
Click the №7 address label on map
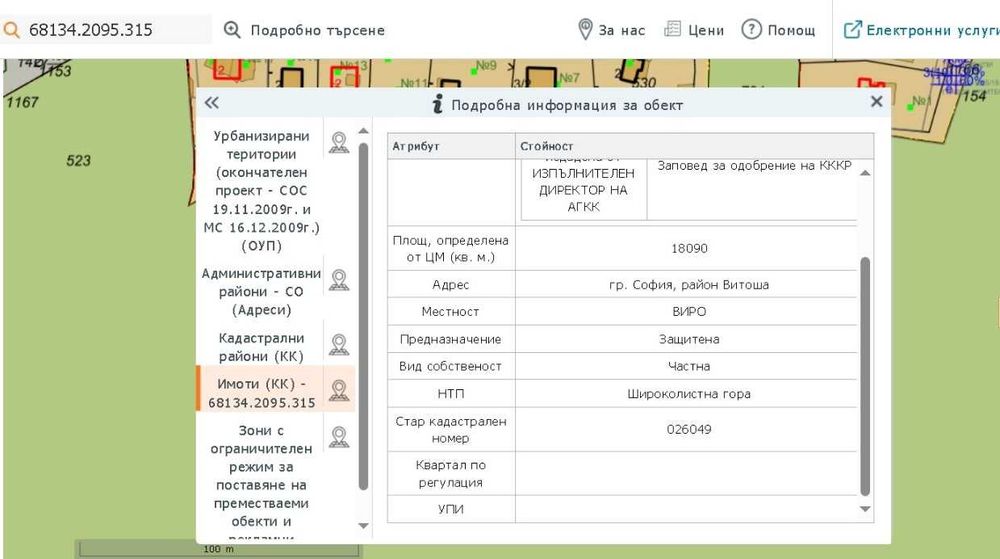569,78
